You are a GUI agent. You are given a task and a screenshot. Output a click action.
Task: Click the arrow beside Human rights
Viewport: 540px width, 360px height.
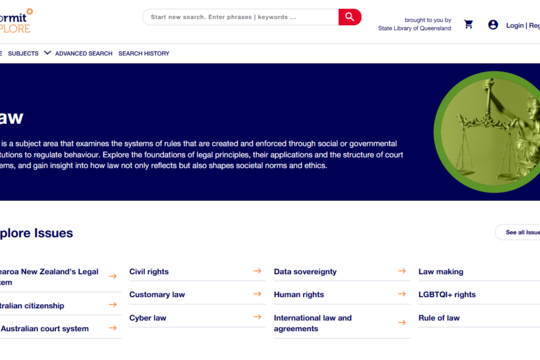coord(402,294)
